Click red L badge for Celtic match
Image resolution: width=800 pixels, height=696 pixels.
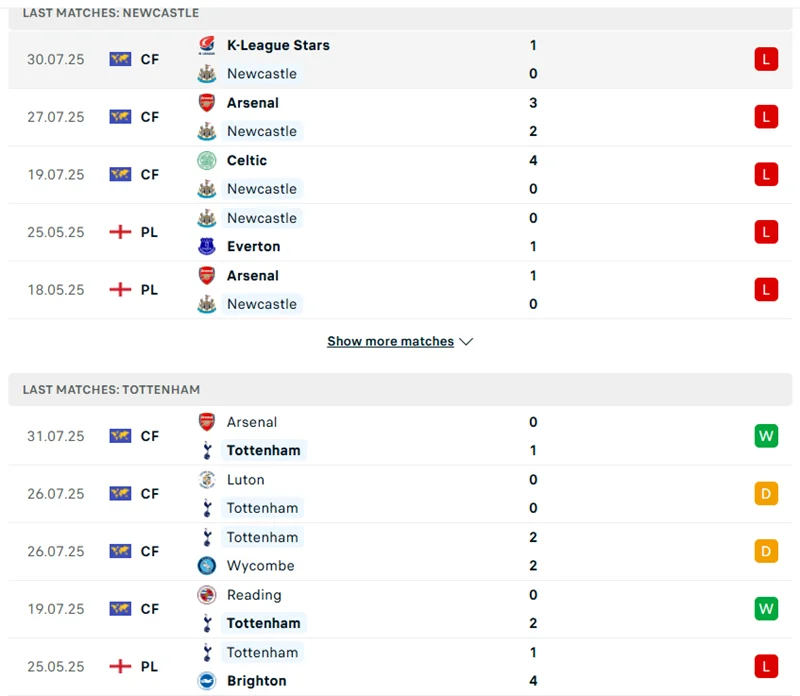click(766, 174)
